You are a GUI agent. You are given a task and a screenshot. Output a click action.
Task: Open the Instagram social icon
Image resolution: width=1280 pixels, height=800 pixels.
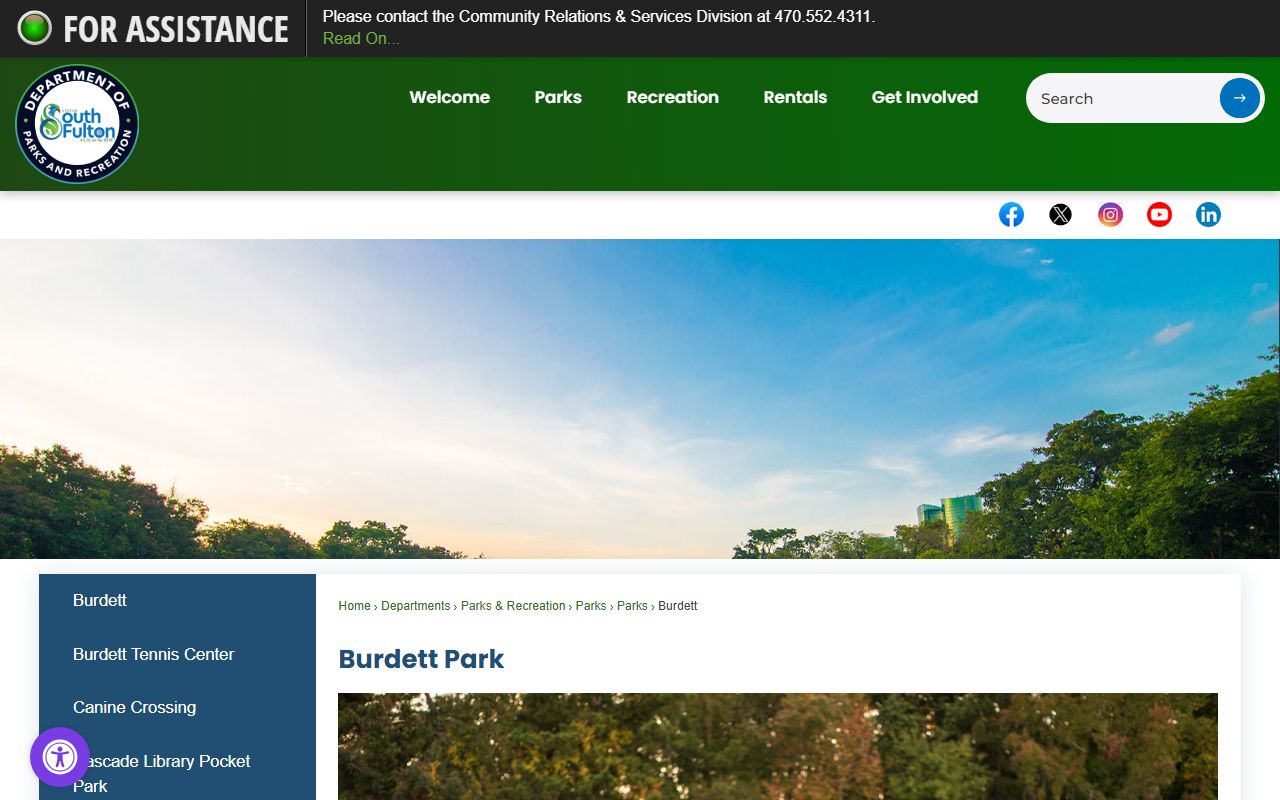pyautogui.click(x=1110, y=214)
